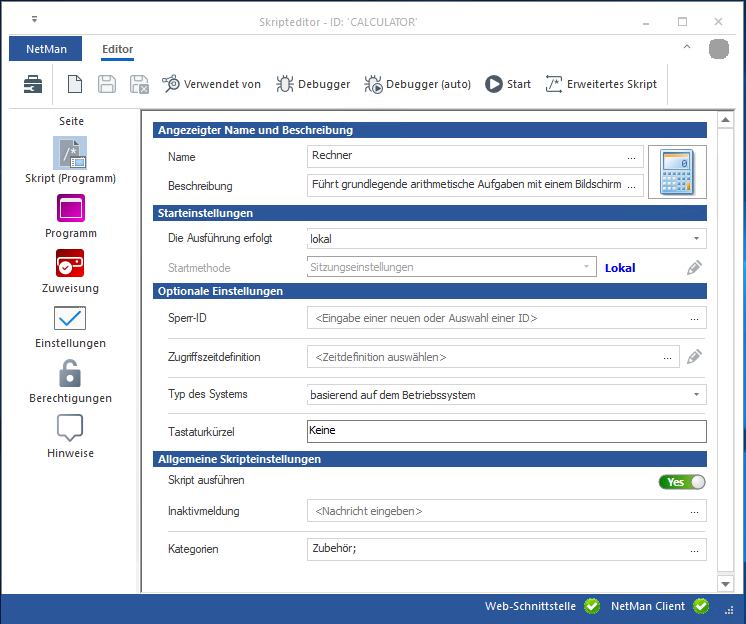Open Erweitertes Skript
Screen dimensions: 746x624
click(x=601, y=84)
